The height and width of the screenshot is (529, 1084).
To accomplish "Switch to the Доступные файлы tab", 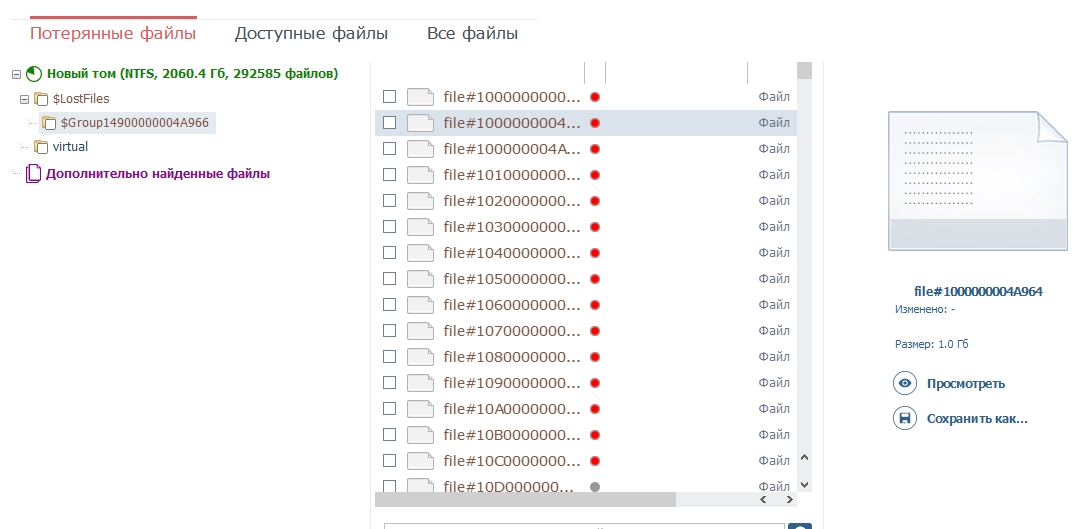I will (x=311, y=34).
